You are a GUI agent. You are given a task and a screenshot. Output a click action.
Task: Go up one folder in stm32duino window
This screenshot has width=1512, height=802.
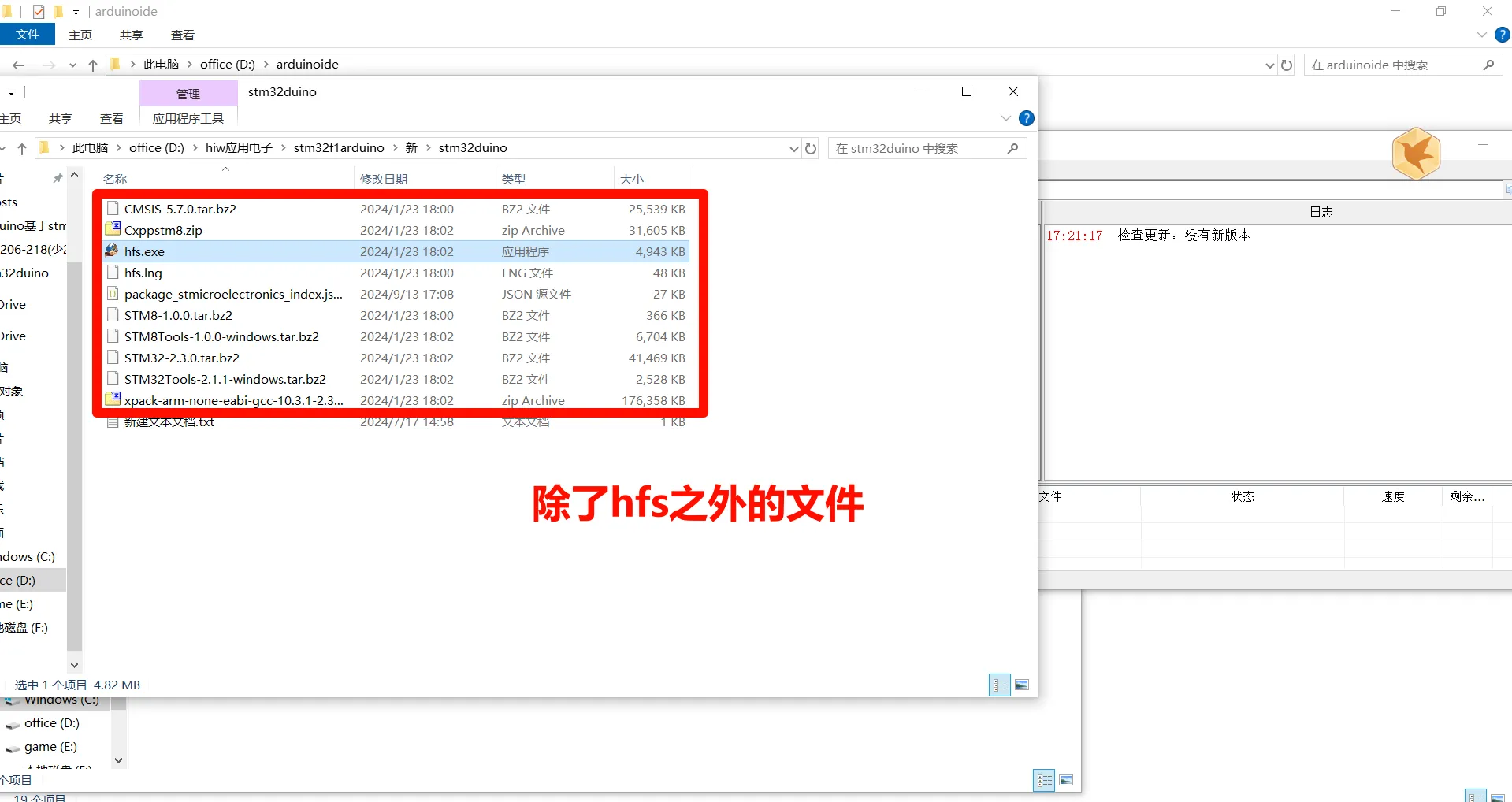[22, 148]
